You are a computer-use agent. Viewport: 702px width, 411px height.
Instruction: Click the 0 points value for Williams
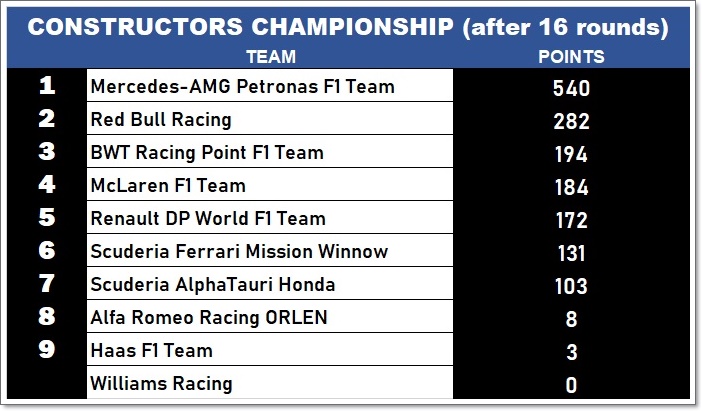coord(571,385)
